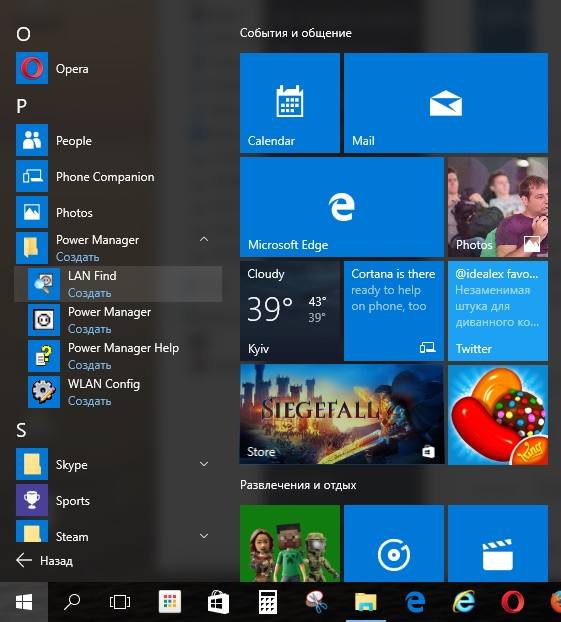561x622 pixels.
Task: Go back with the Назад button
Action: pyautogui.click(x=44, y=561)
